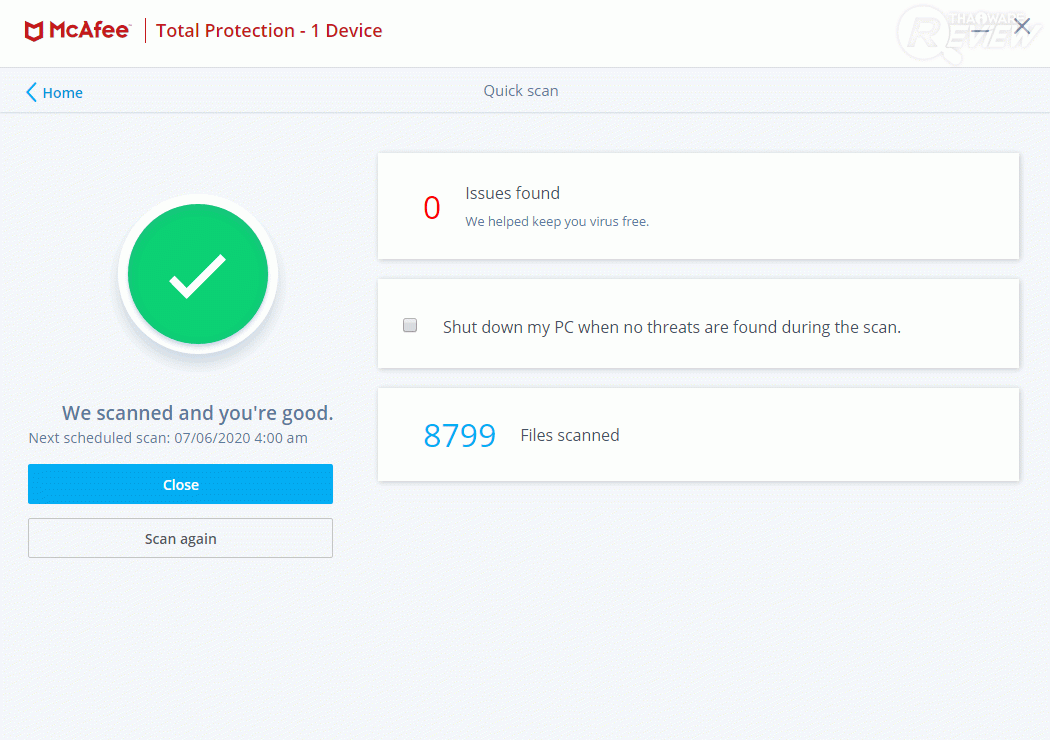
Task: Click the 'Total Protection - 1 Device' title
Action: [269, 31]
